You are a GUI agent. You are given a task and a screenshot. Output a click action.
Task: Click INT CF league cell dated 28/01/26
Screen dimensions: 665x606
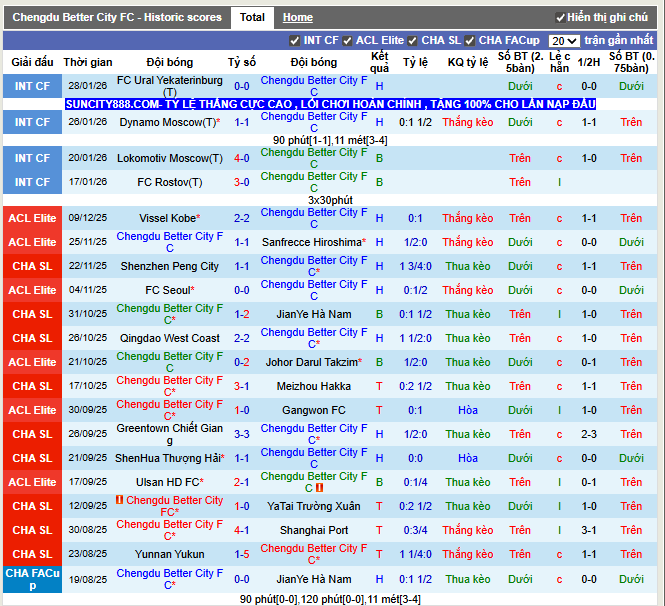(x=32, y=86)
